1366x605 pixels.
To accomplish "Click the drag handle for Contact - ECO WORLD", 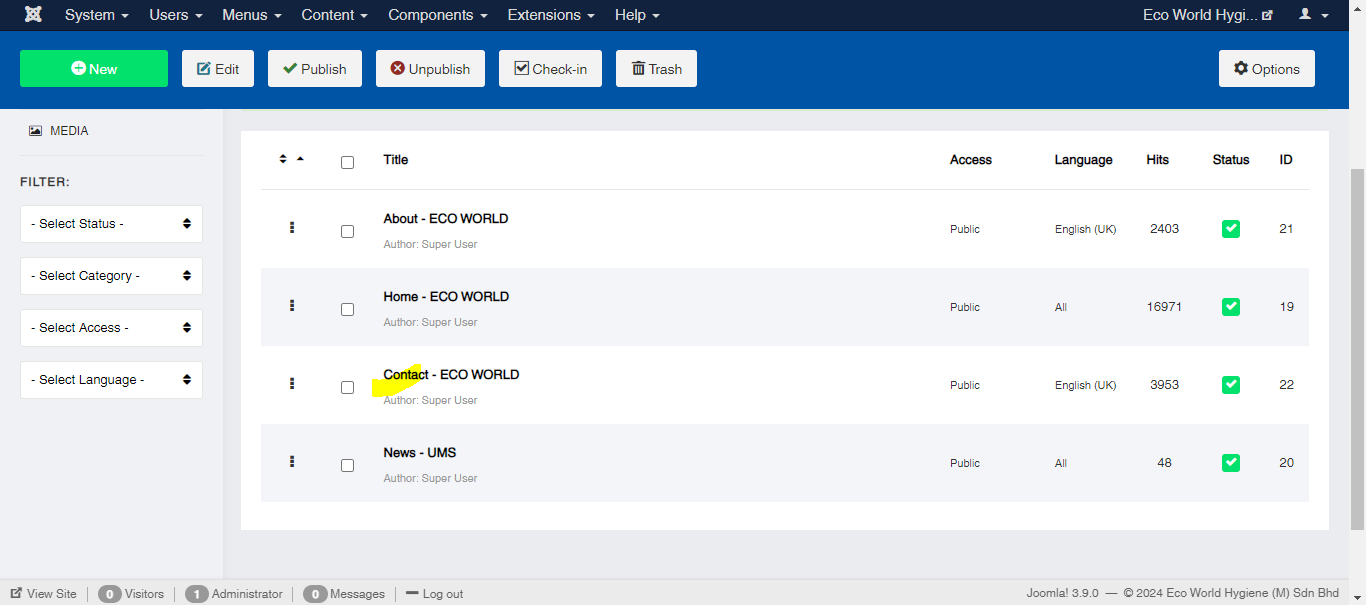I will (x=292, y=384).
